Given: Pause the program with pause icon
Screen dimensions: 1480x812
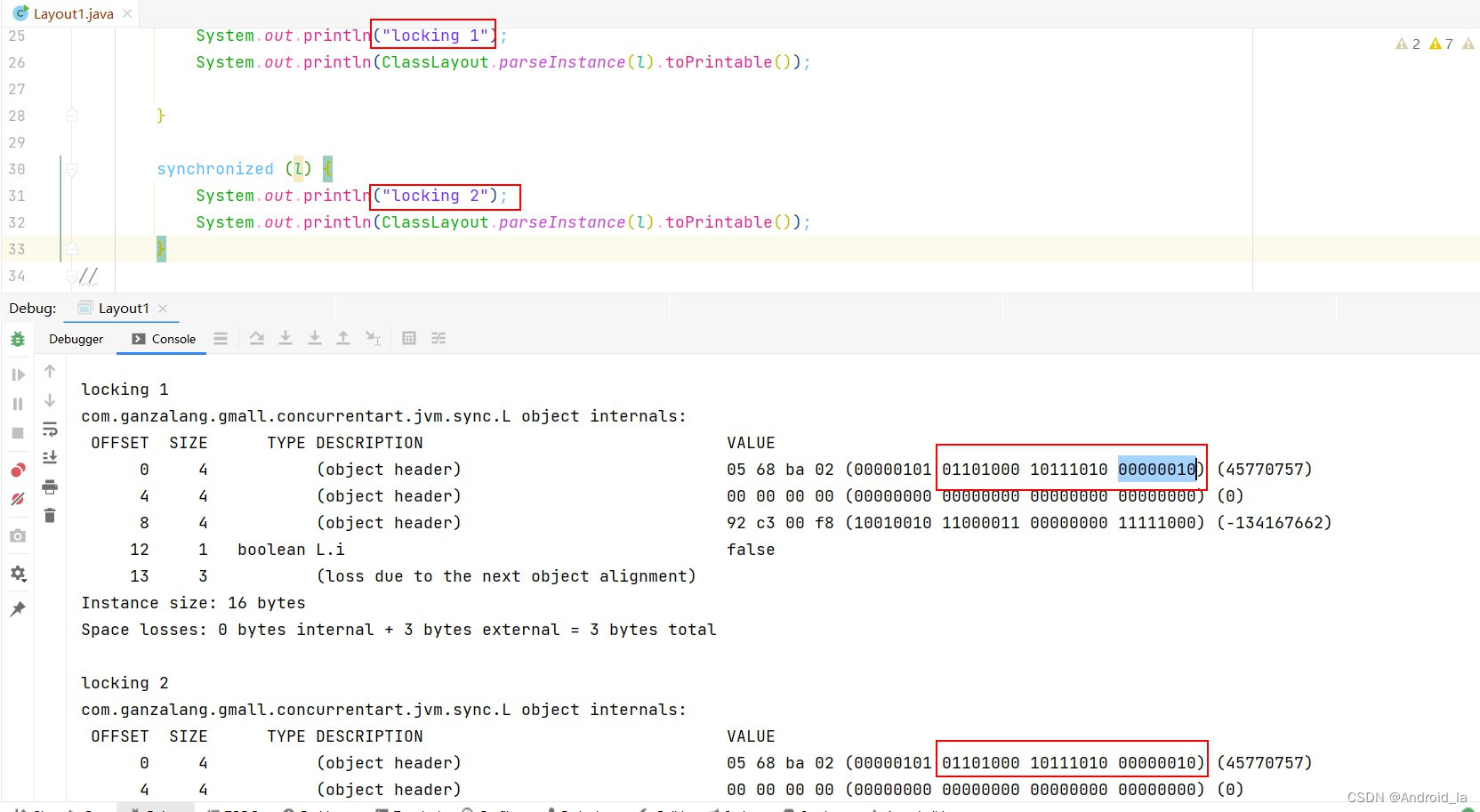Looking at the screenshot, I should [x=18, y=404].
